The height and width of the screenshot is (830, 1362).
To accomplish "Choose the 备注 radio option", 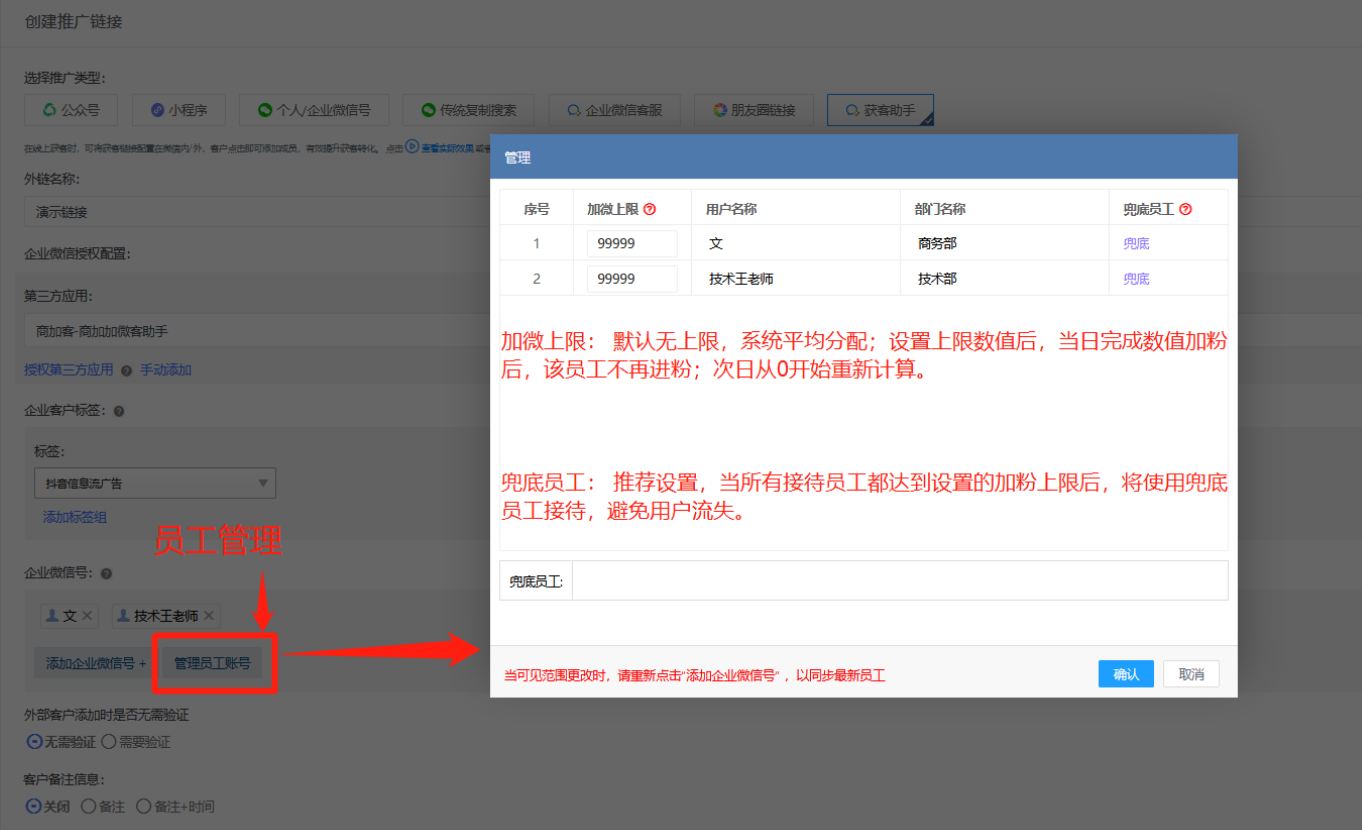I will [x=88, y=806].
